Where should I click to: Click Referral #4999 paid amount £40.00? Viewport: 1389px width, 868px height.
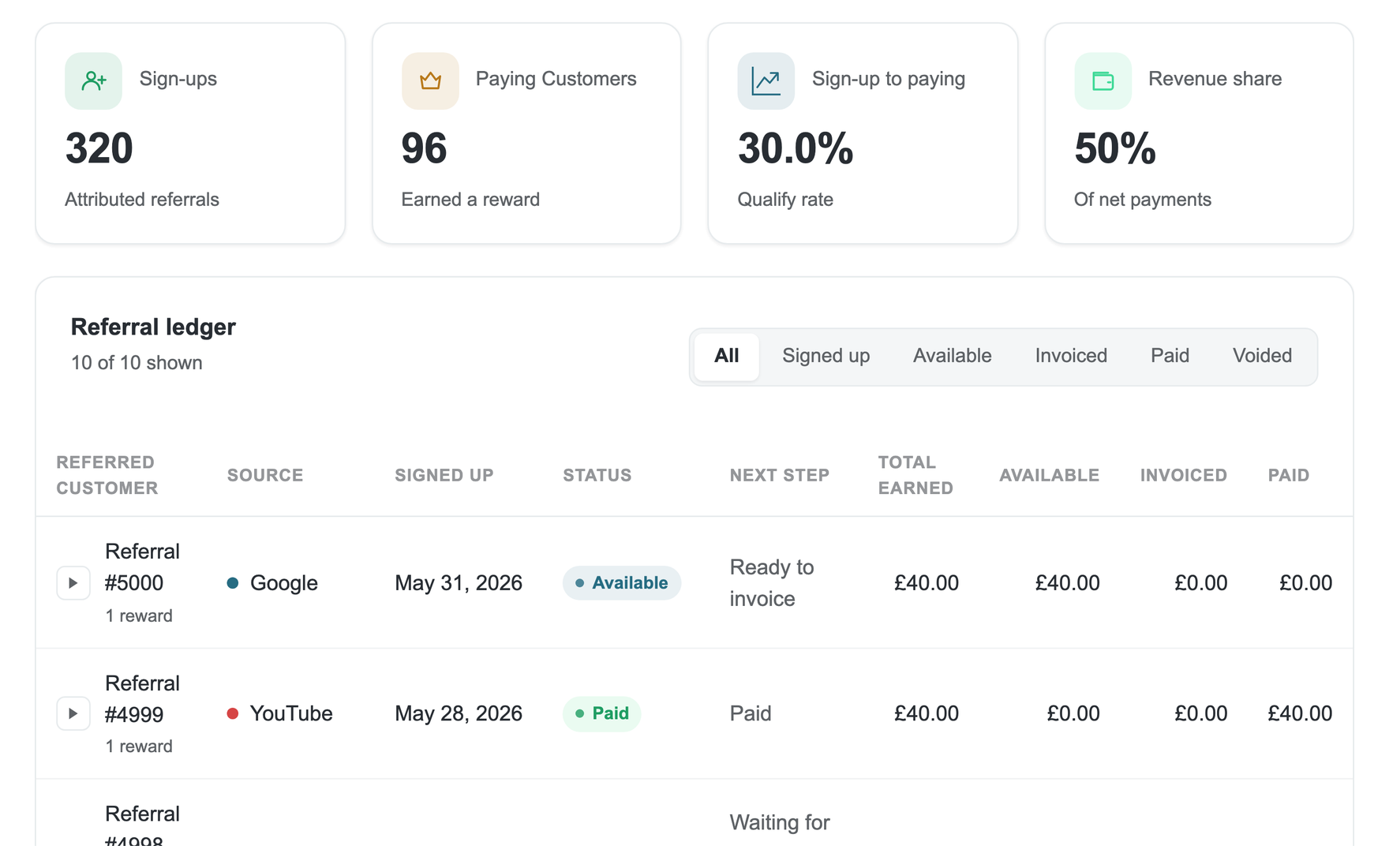(x=1300, y=713)
